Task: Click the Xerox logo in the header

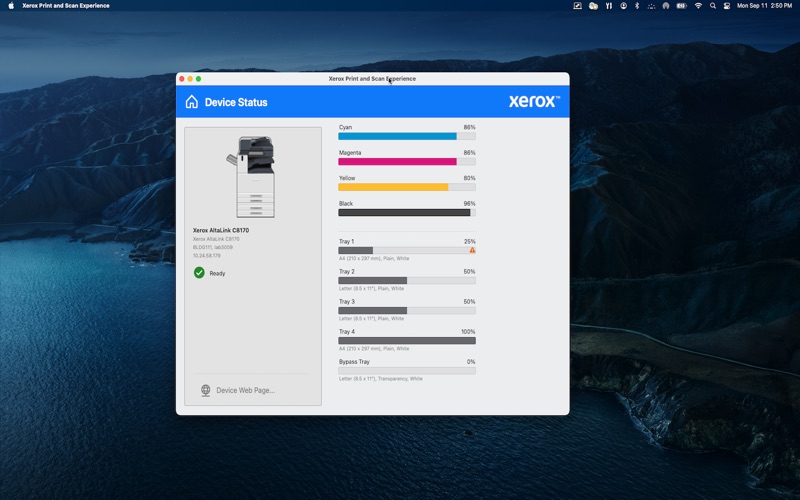Action: [x=534, y=101]
